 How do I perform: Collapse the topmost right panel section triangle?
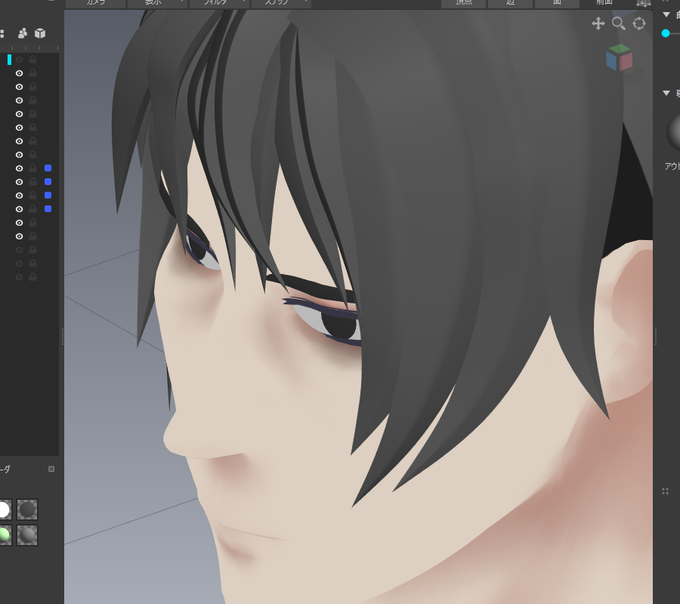tap(666, 15)
